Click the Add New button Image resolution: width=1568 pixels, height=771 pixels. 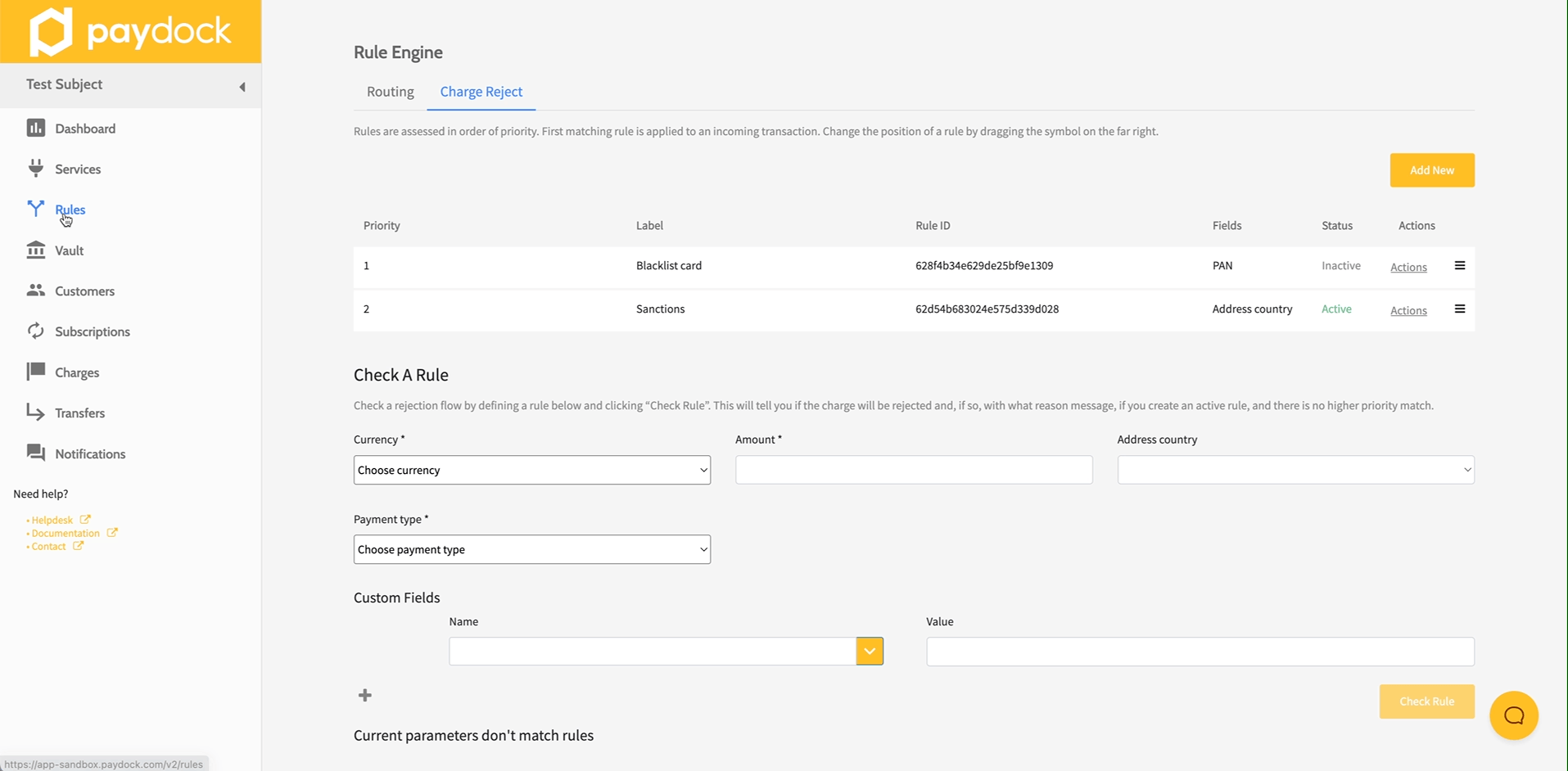tap(1431, 170)
